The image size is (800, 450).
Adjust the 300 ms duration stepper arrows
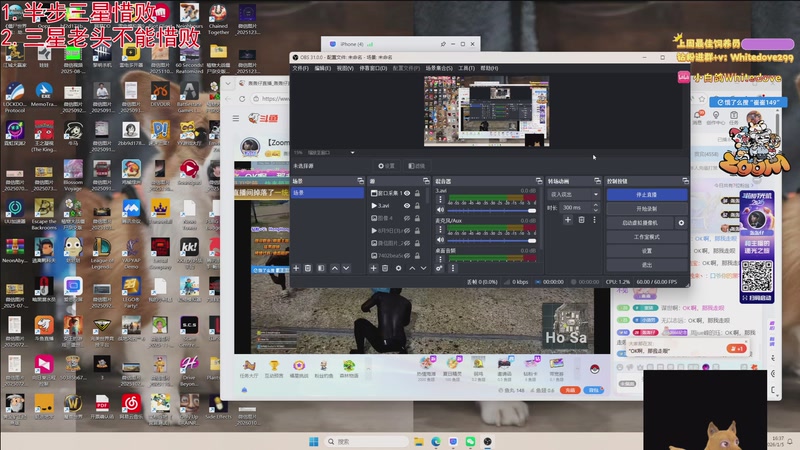coord(595,208)
